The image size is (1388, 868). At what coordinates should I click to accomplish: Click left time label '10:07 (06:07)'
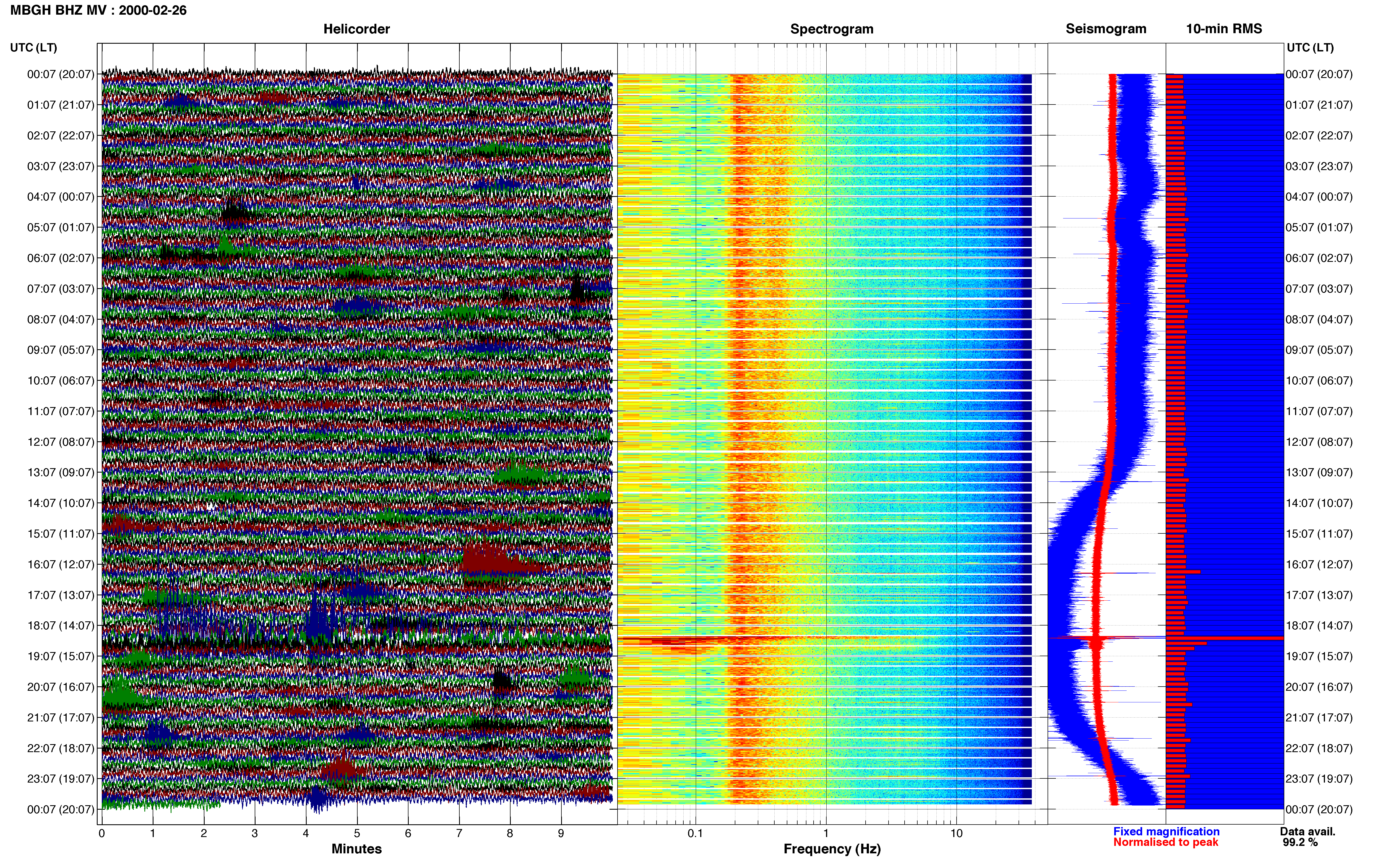click(60, 380)
